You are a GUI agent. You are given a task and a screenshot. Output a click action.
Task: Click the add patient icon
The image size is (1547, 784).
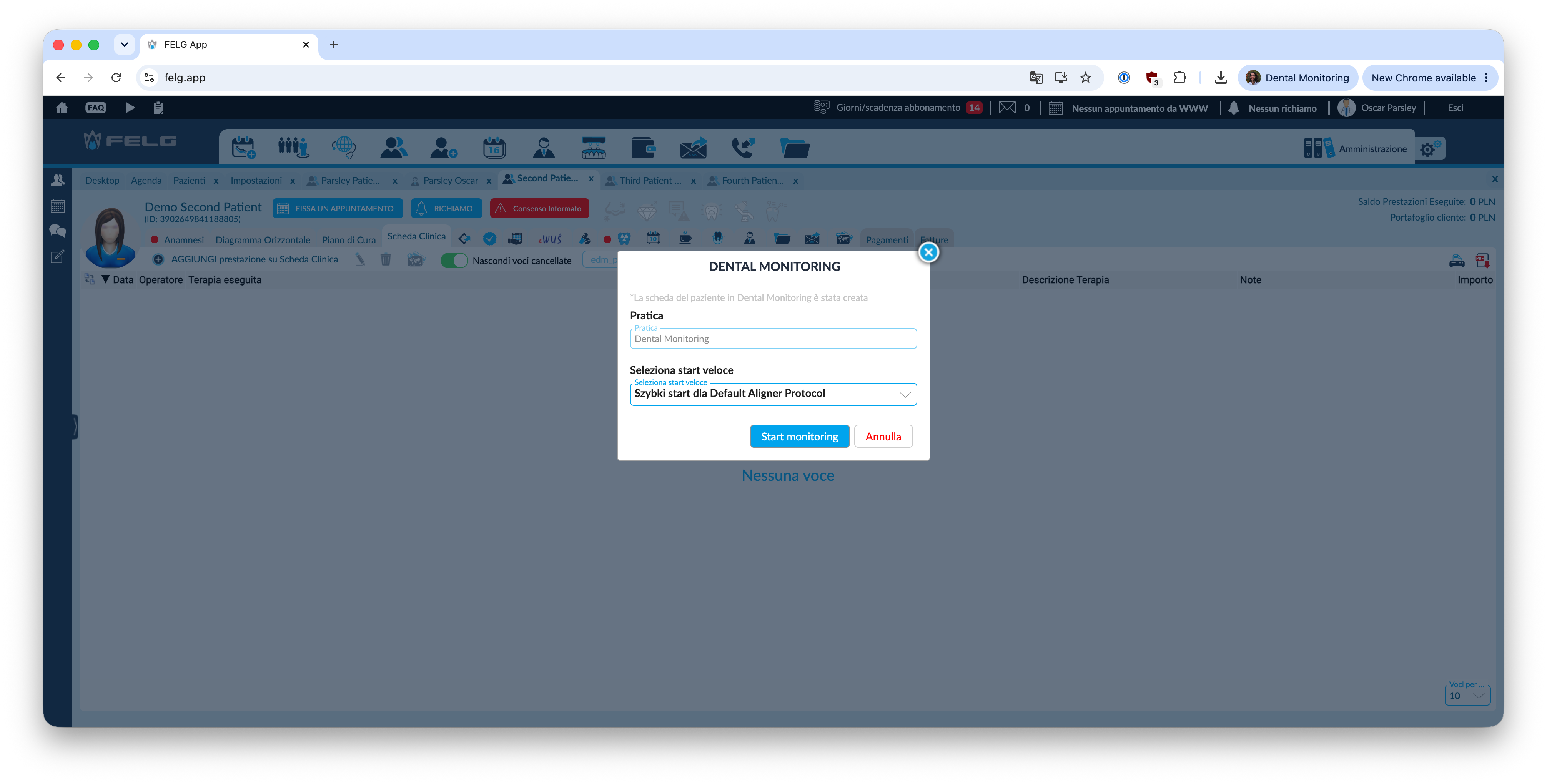pos(443,147)
